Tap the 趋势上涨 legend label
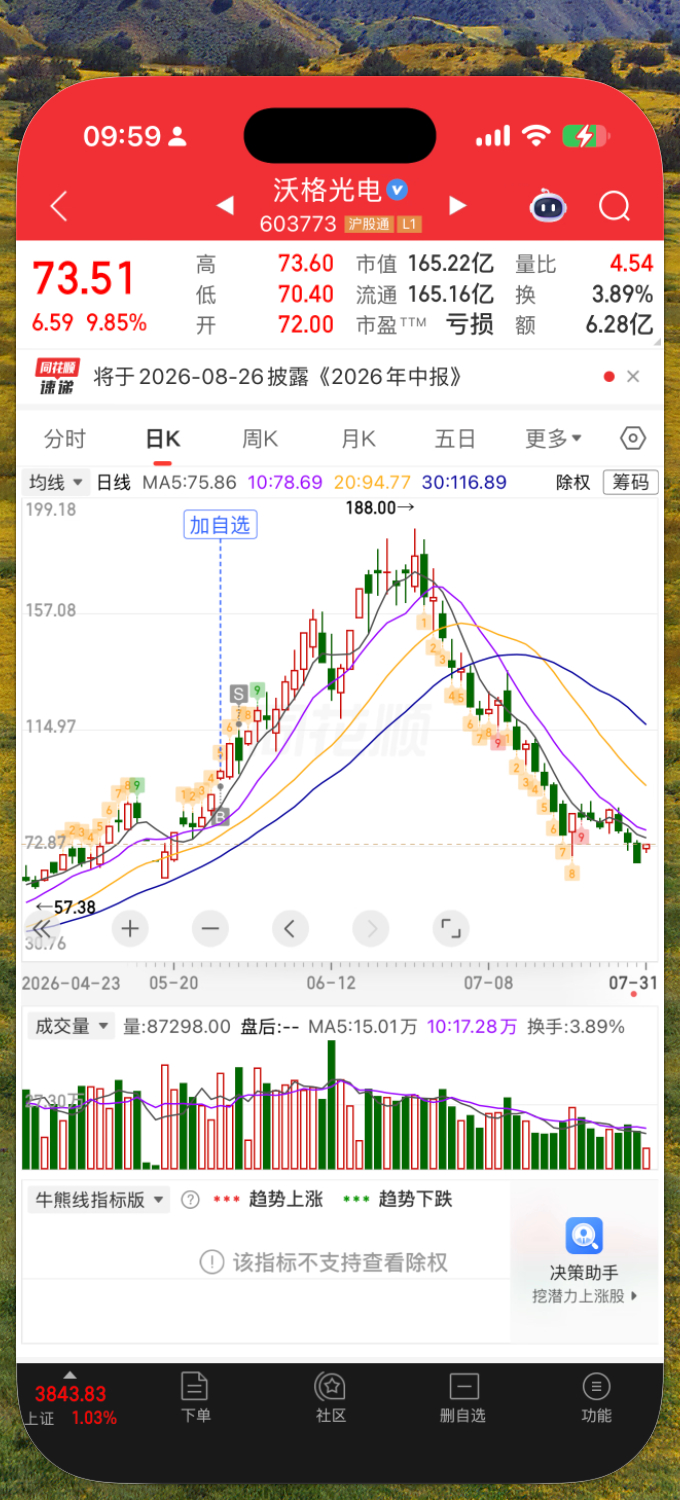The image size is (680, 1500). click(x=286, y=1199)
